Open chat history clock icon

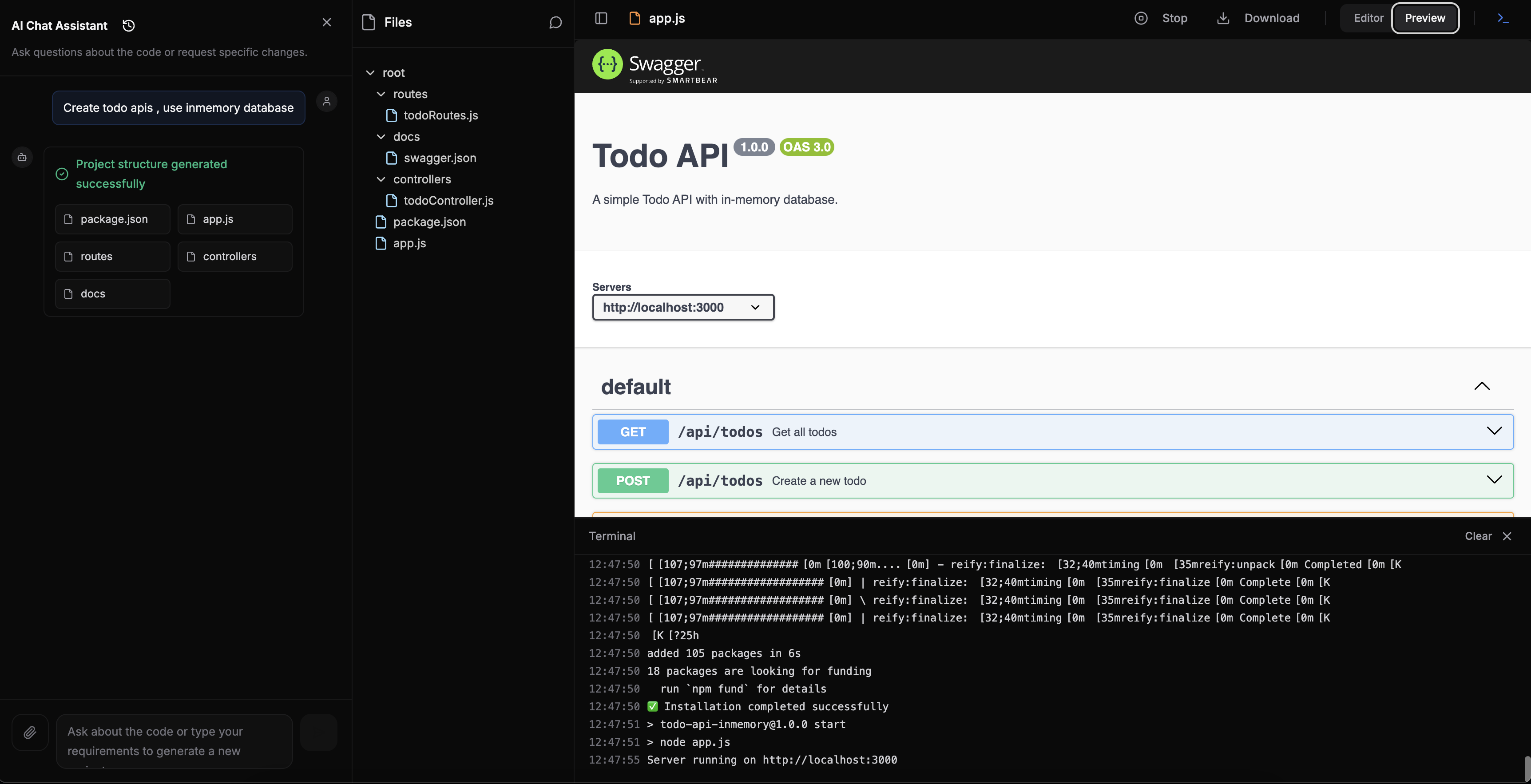click(128, 26)
